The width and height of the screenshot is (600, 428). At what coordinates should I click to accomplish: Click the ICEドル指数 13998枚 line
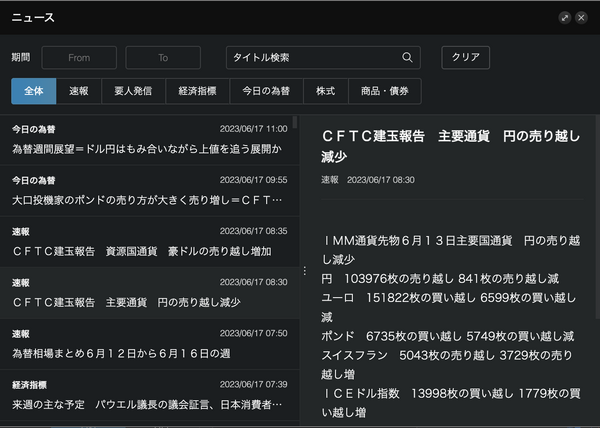coord(451,403)
